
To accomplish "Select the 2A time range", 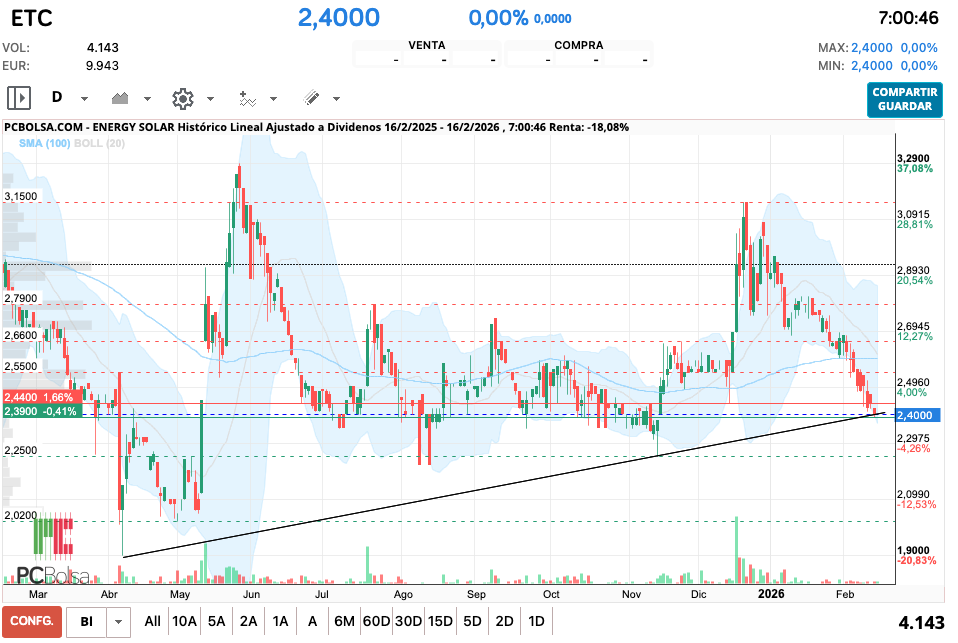I will click(x=249, y=622).
